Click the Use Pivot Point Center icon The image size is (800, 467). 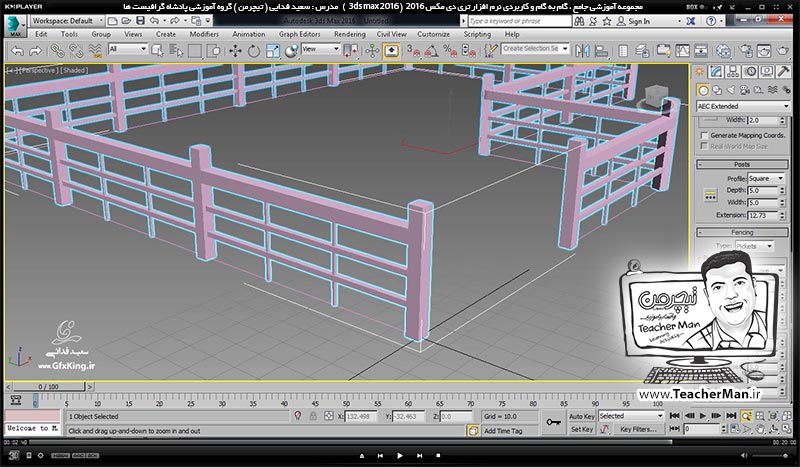pos(351,51)
